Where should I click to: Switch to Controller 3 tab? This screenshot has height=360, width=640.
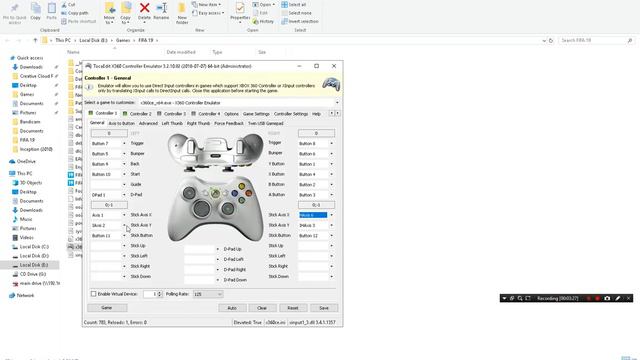(171, 114)
